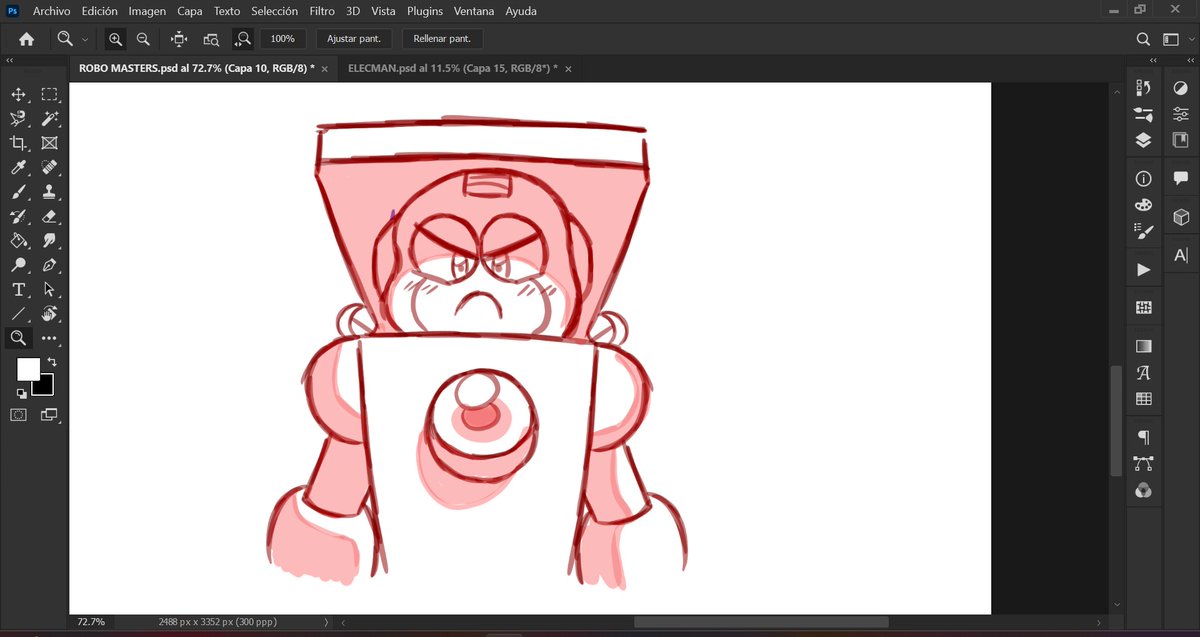Select the Eraser tool

click(x=49, y=216)
